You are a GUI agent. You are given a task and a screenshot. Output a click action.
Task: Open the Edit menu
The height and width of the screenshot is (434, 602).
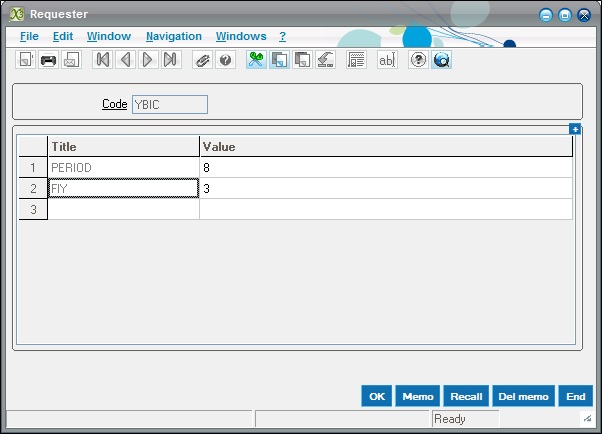point(63,36)
